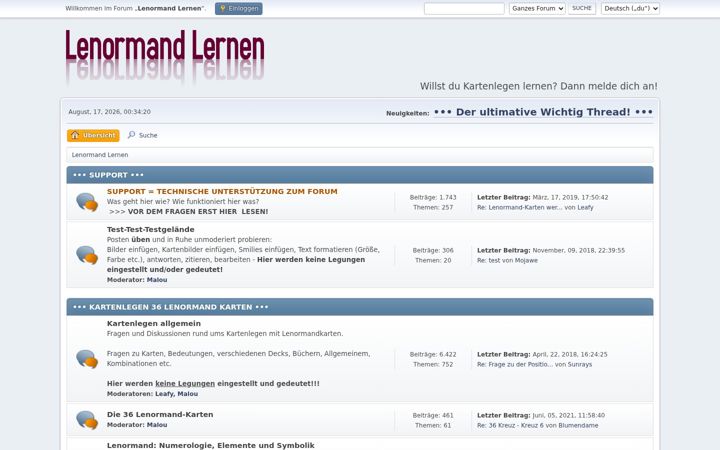This screenshot has width=720, height=450.
Task: Click the Lenormand Lernen logo image
Action: tap(165, 56)
